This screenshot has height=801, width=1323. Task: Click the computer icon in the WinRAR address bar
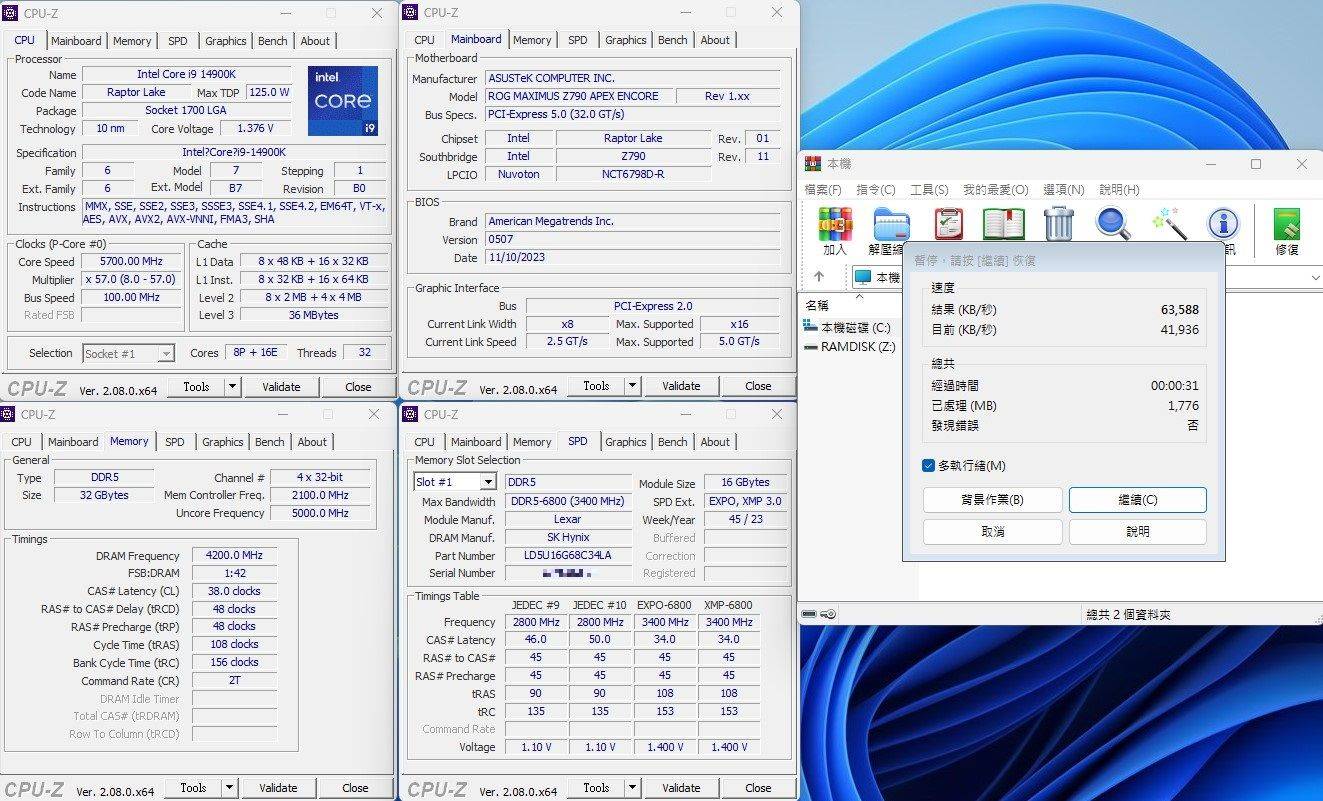pos(863,277)
